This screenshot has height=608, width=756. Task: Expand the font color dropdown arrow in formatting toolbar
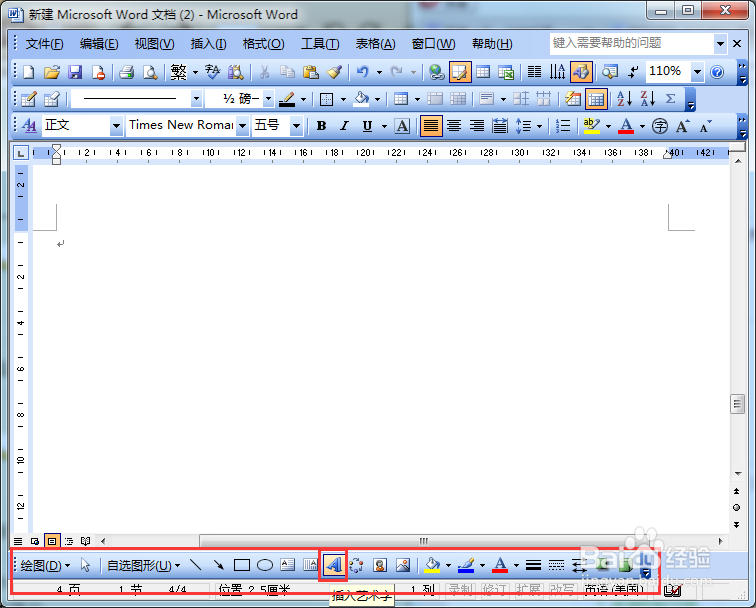pyautogui.click(x=642, y=126)
